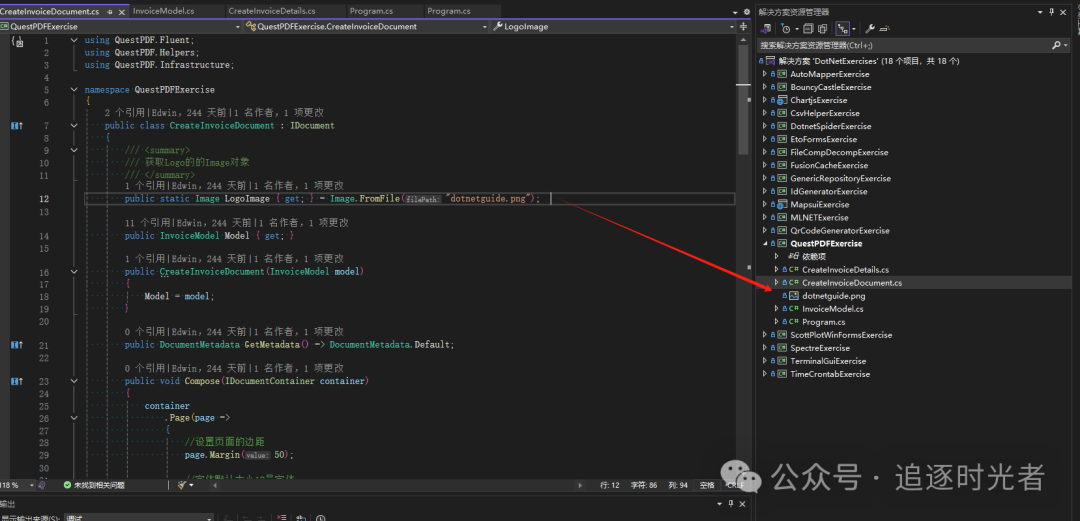Image resolution: width=1080 pixels, height=521 pixels.
Task: Toggle auto-hide pin on Solution Explorer panel
Action: pyautogui.click(x=1052, y=12)
